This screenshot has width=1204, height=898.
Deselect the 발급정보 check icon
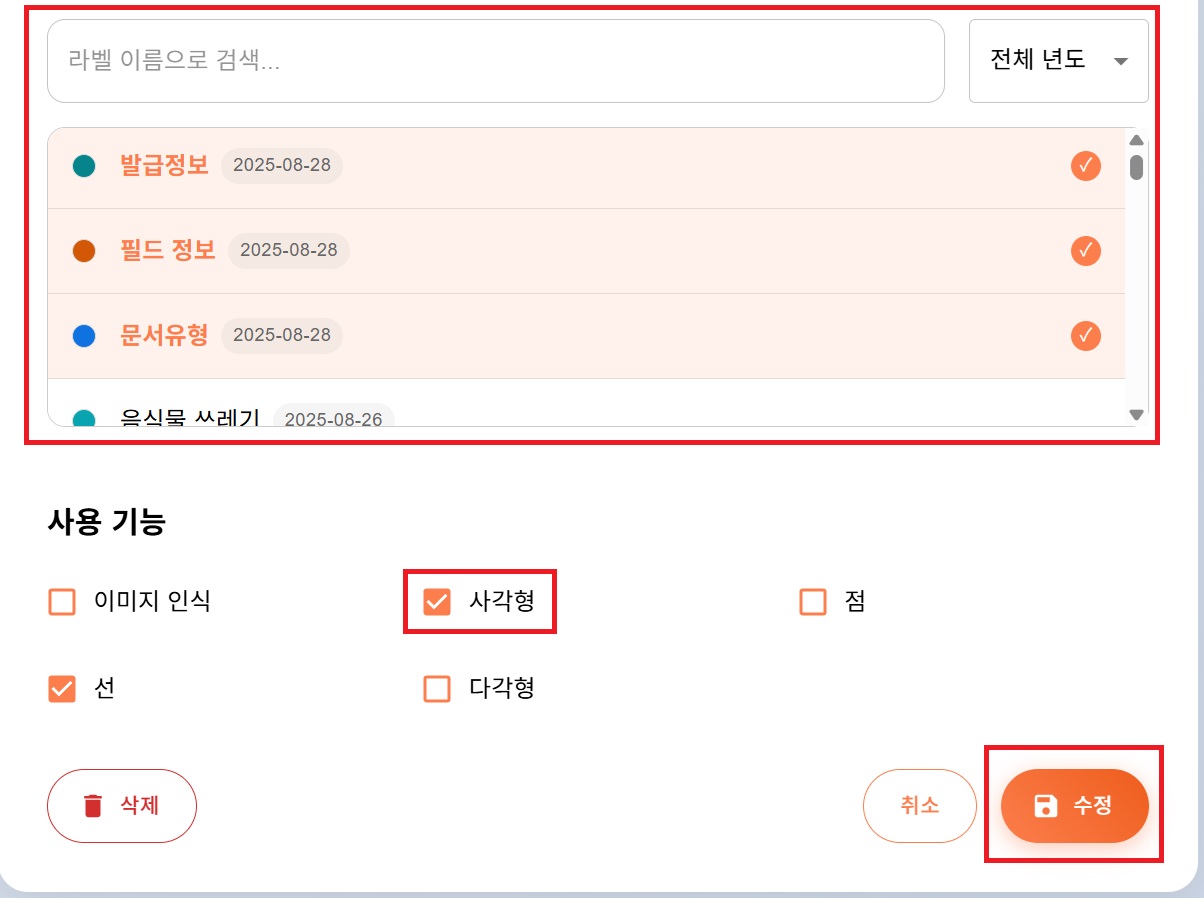1085,166
